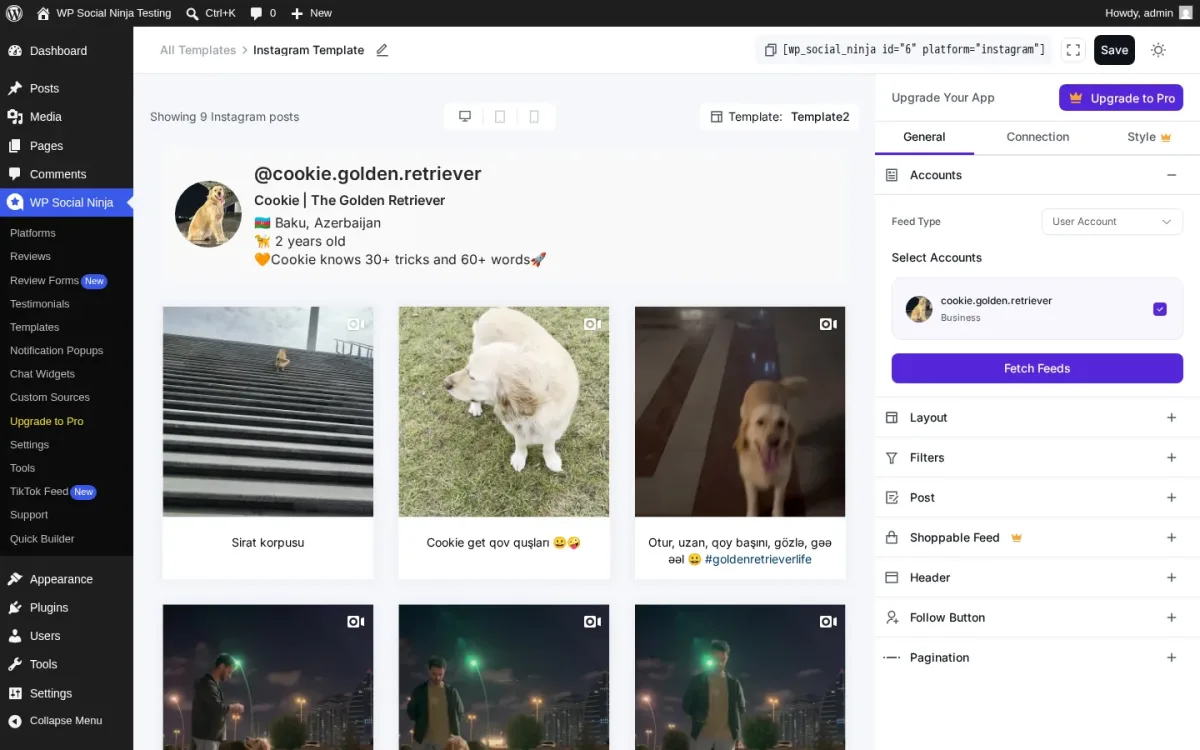The width and height of the screenshot is (1200, 750).
Task: Open Platforms in WP Social Ninja menu
Action: pyautogui.click(x=33, y=233)
